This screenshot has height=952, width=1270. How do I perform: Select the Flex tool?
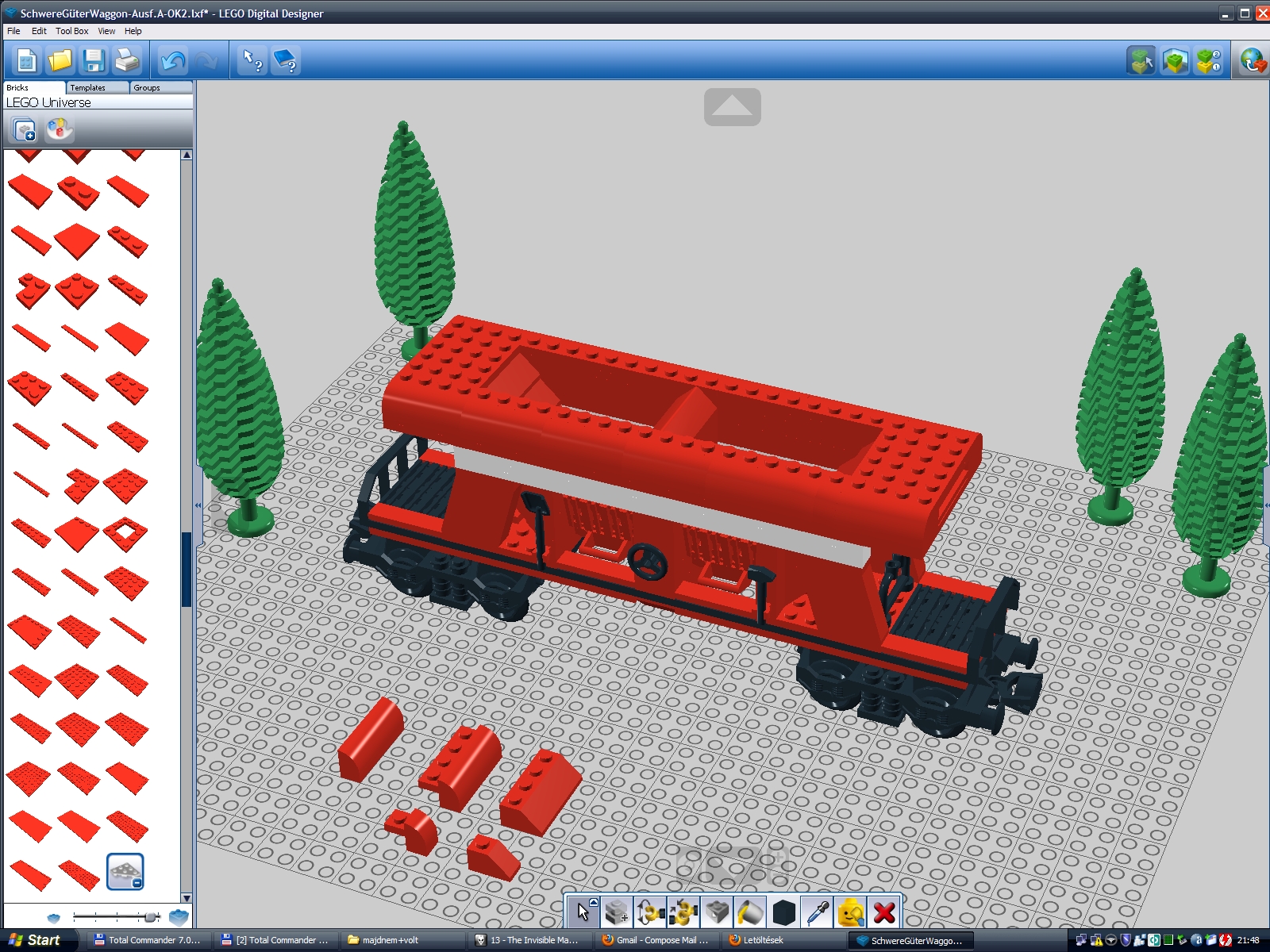click(x=717, y=912)
